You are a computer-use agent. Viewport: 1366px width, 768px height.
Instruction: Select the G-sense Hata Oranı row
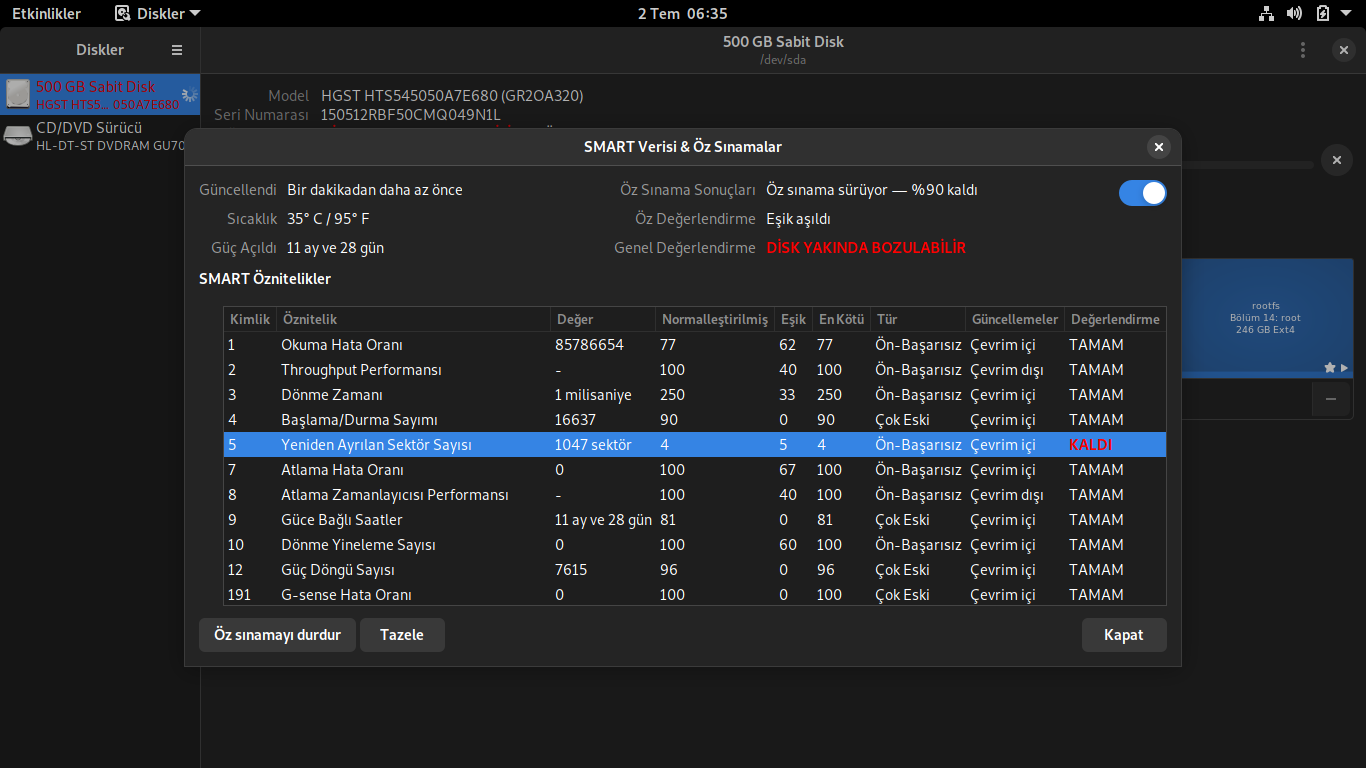click(695, 594)
